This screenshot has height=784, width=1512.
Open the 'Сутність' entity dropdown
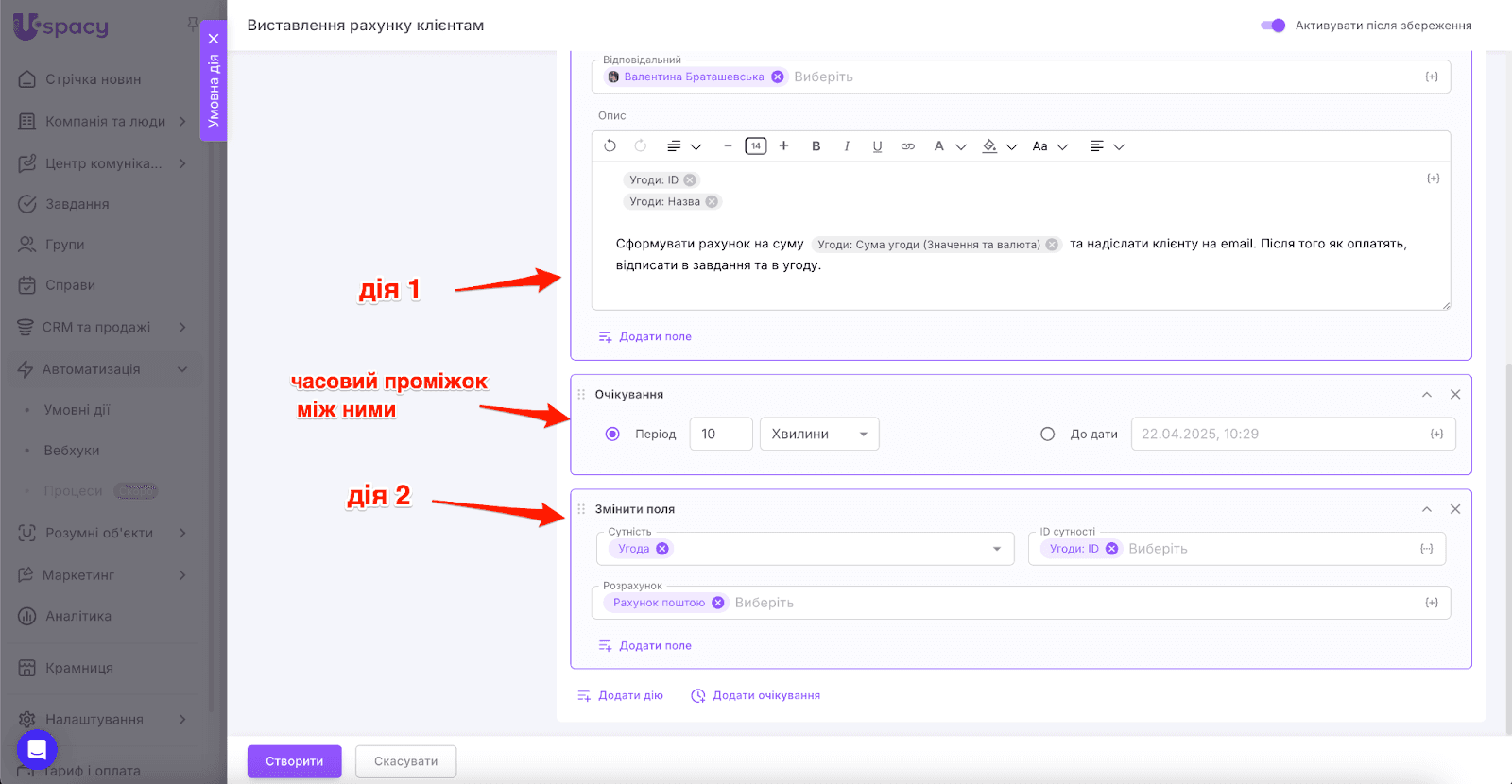pos(996,549)
